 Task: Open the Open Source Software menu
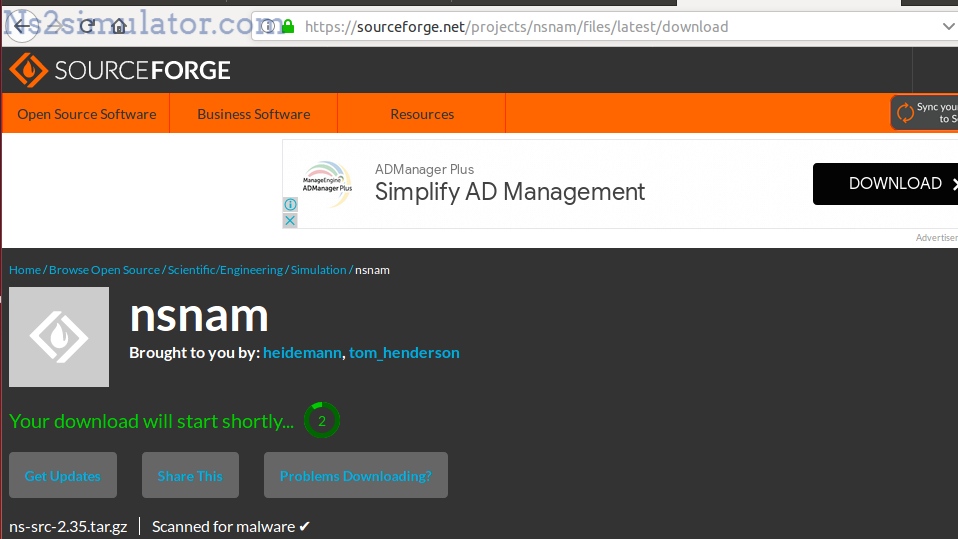coord(87,114)
